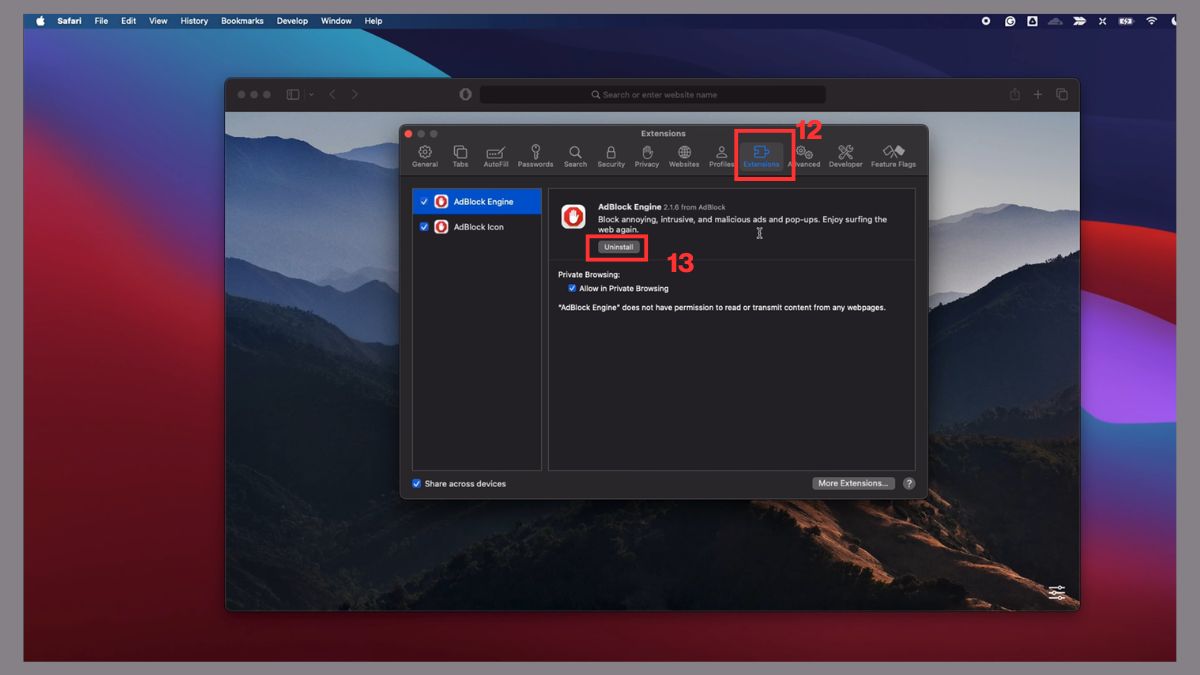The height and width of the screenshot is (675, 1200).
Task: Open the General preferences tab
Action: pyautogui.click(x=425, y=156)
